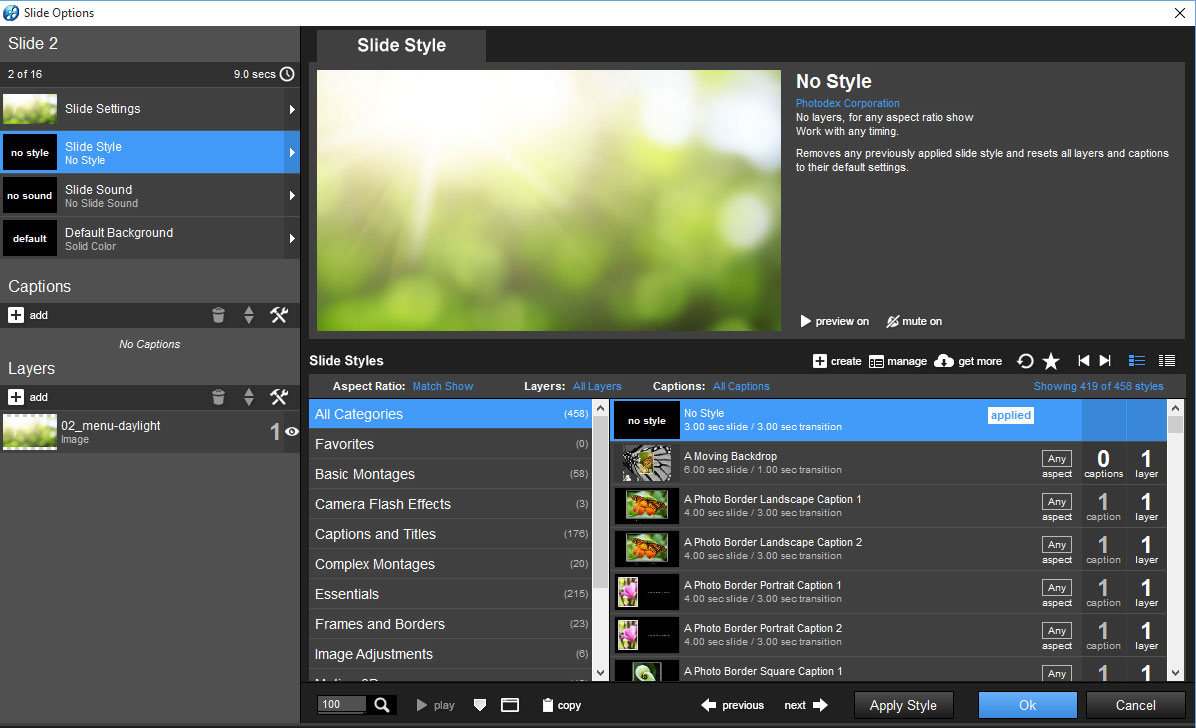The height and width of the screenshot is (728, 1196).
Task: Click the shield marker icon beside play
Action: 480,705
